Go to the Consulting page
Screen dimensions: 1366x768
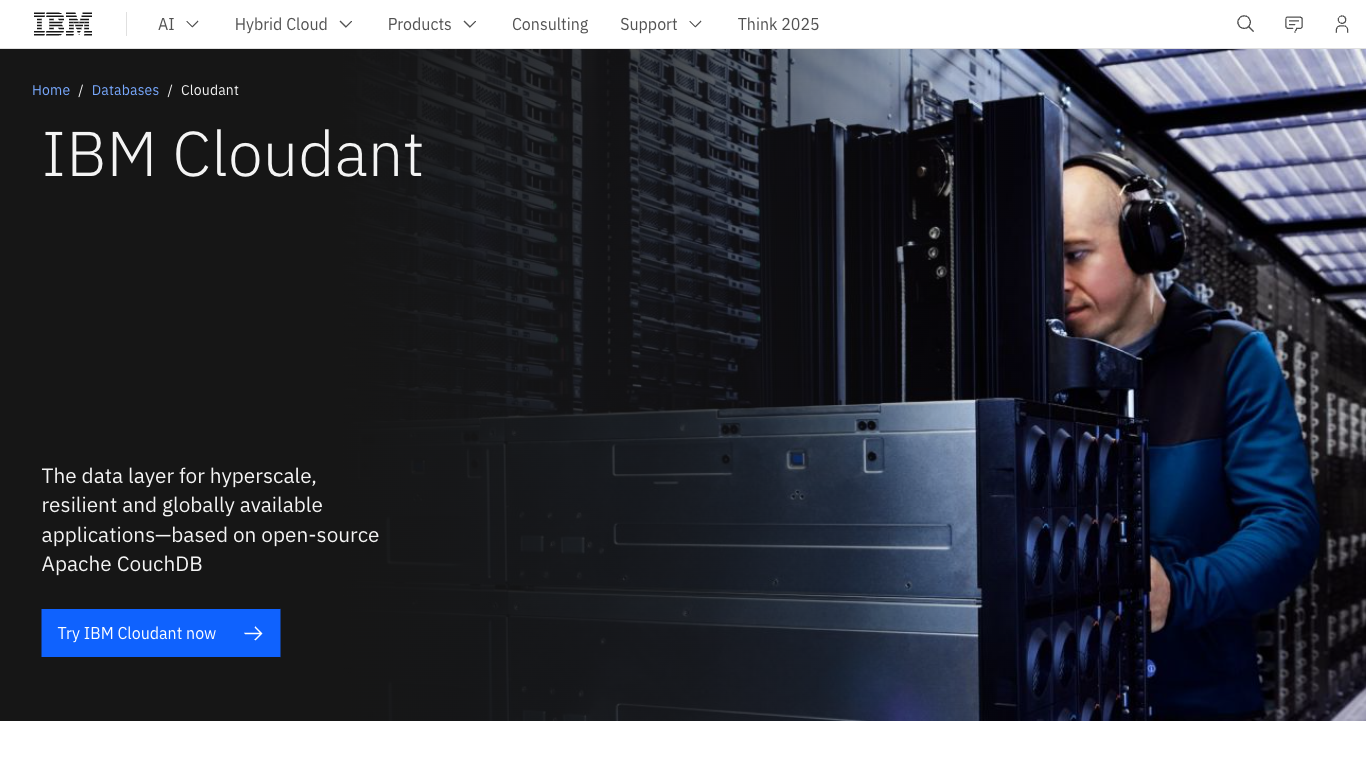point(550,24)
